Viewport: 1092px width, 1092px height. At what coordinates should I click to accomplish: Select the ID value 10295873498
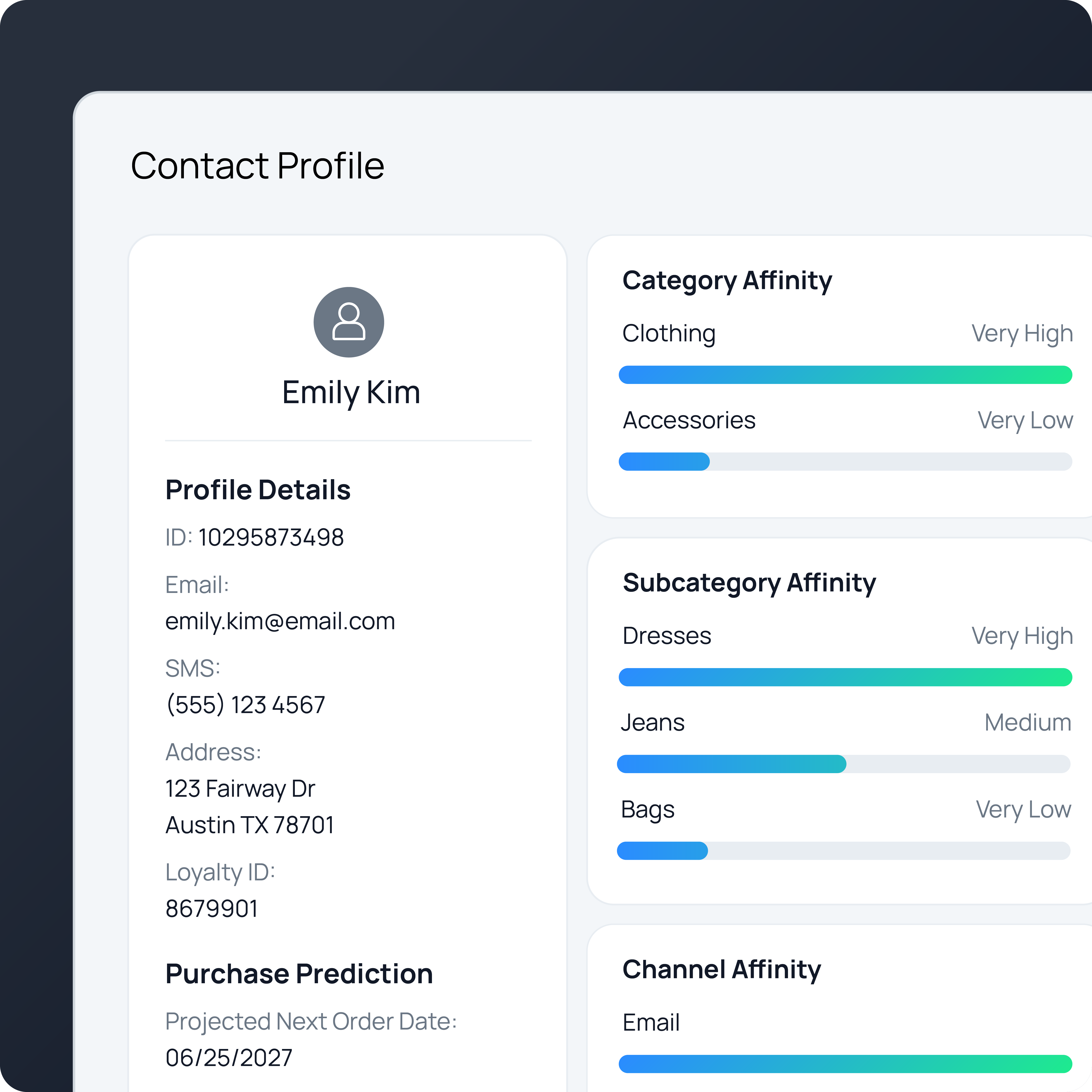[271, 537]
